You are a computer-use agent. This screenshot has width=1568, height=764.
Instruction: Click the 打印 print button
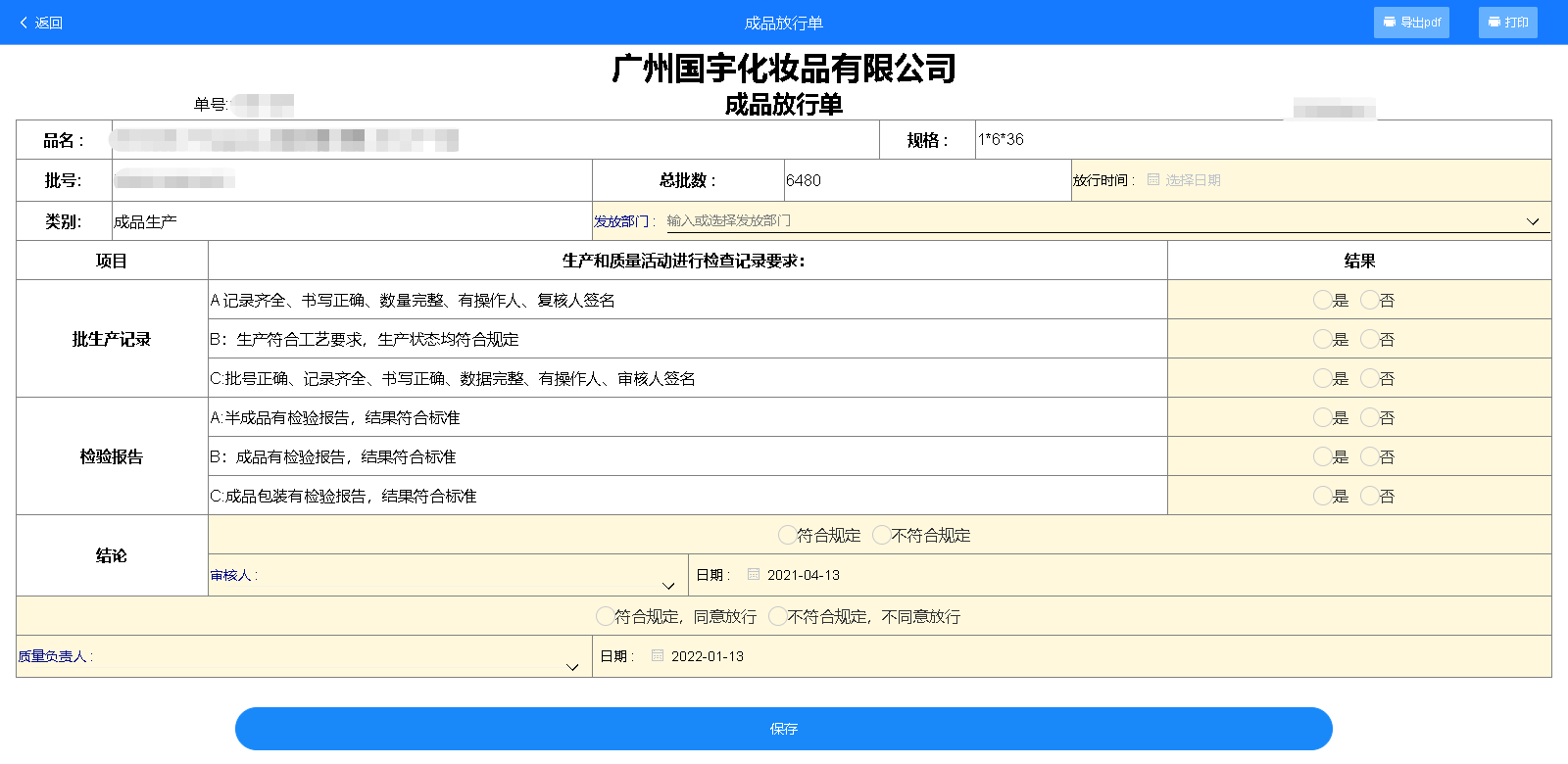click(1507, 23)
